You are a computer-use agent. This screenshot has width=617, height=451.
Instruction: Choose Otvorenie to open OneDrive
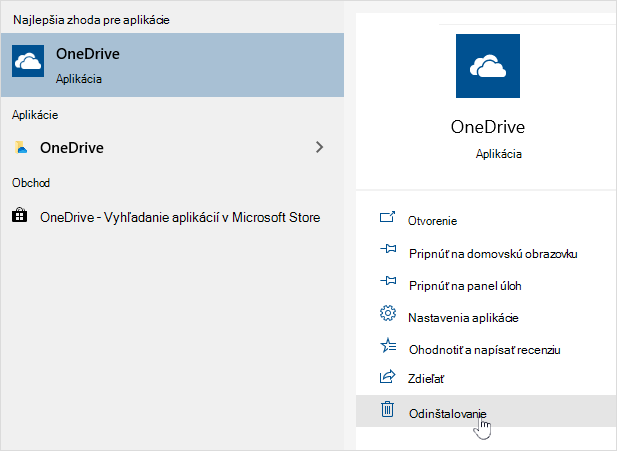pyautogui.click(x=486, y=220)
